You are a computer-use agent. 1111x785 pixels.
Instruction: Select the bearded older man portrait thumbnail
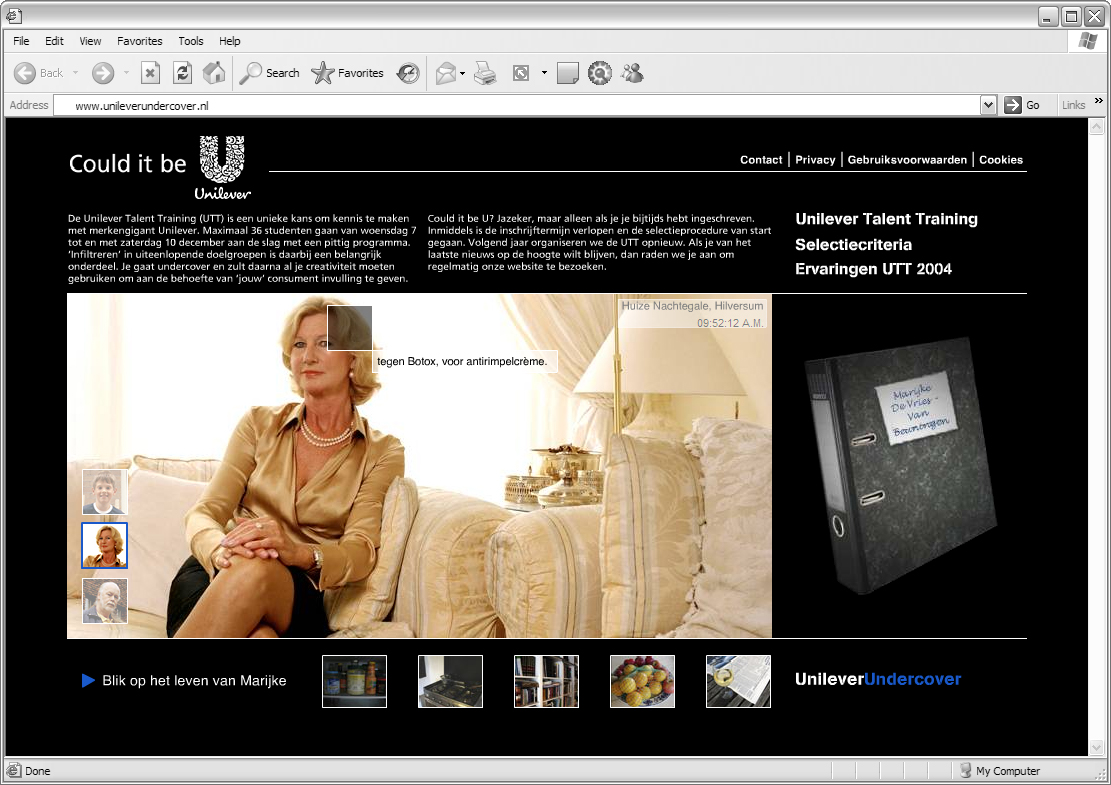[105, 601]
